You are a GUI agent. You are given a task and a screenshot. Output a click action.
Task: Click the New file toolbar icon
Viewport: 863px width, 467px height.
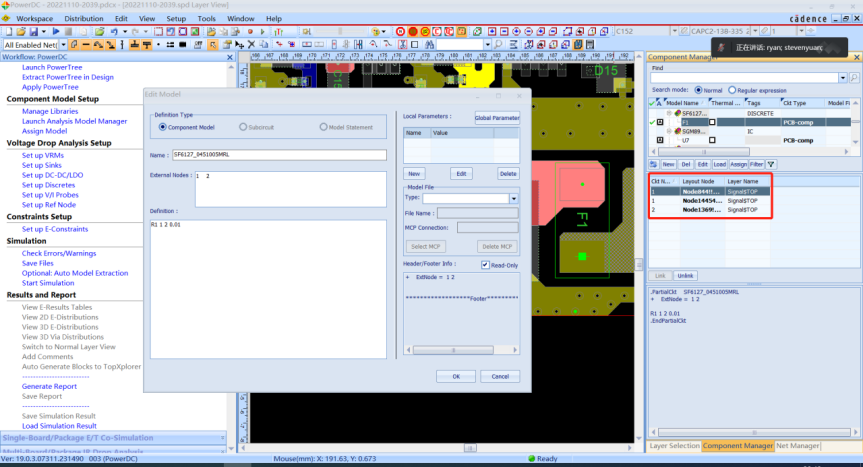click(9, 31)
